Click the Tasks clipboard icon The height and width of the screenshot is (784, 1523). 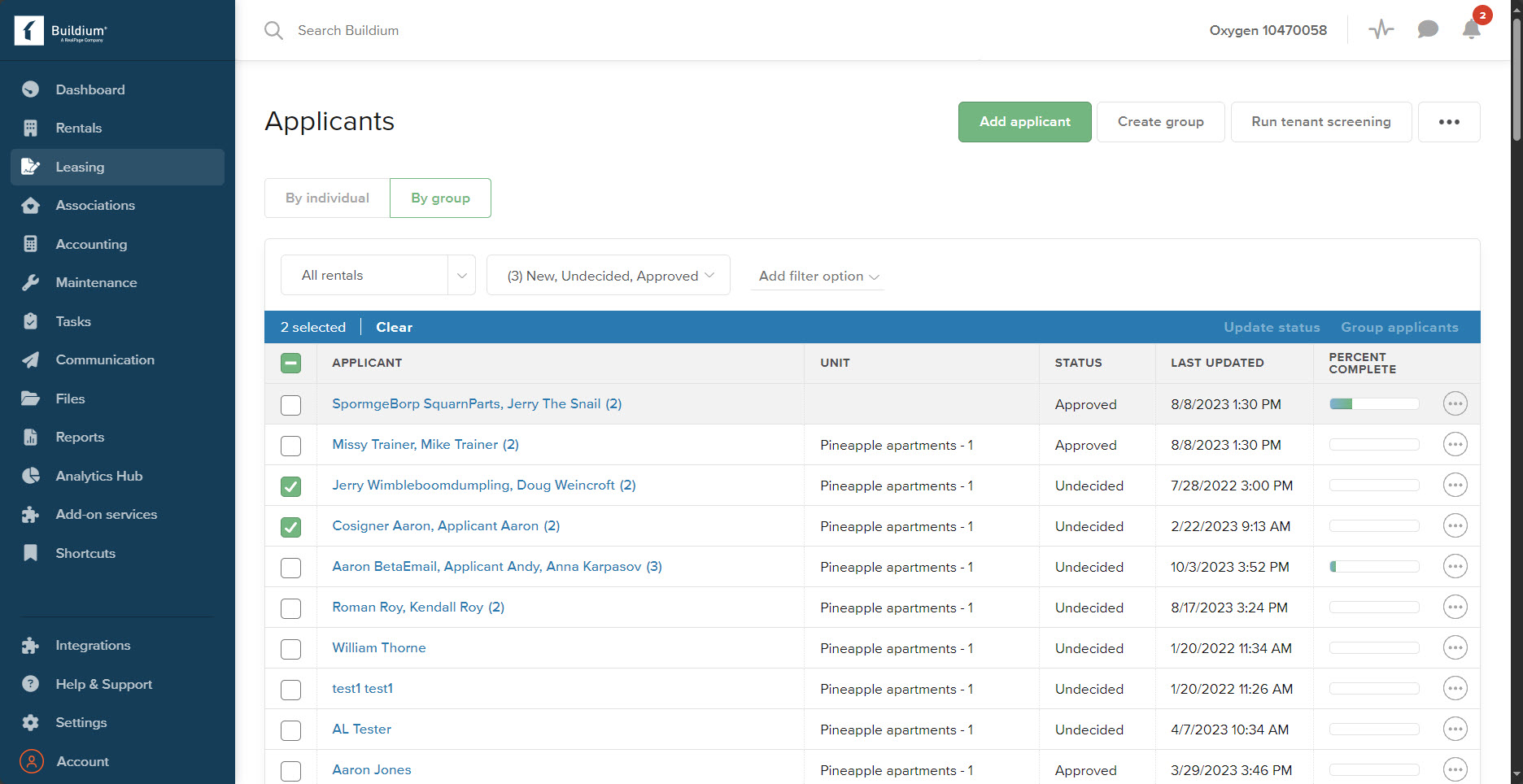tap(31, 321)
